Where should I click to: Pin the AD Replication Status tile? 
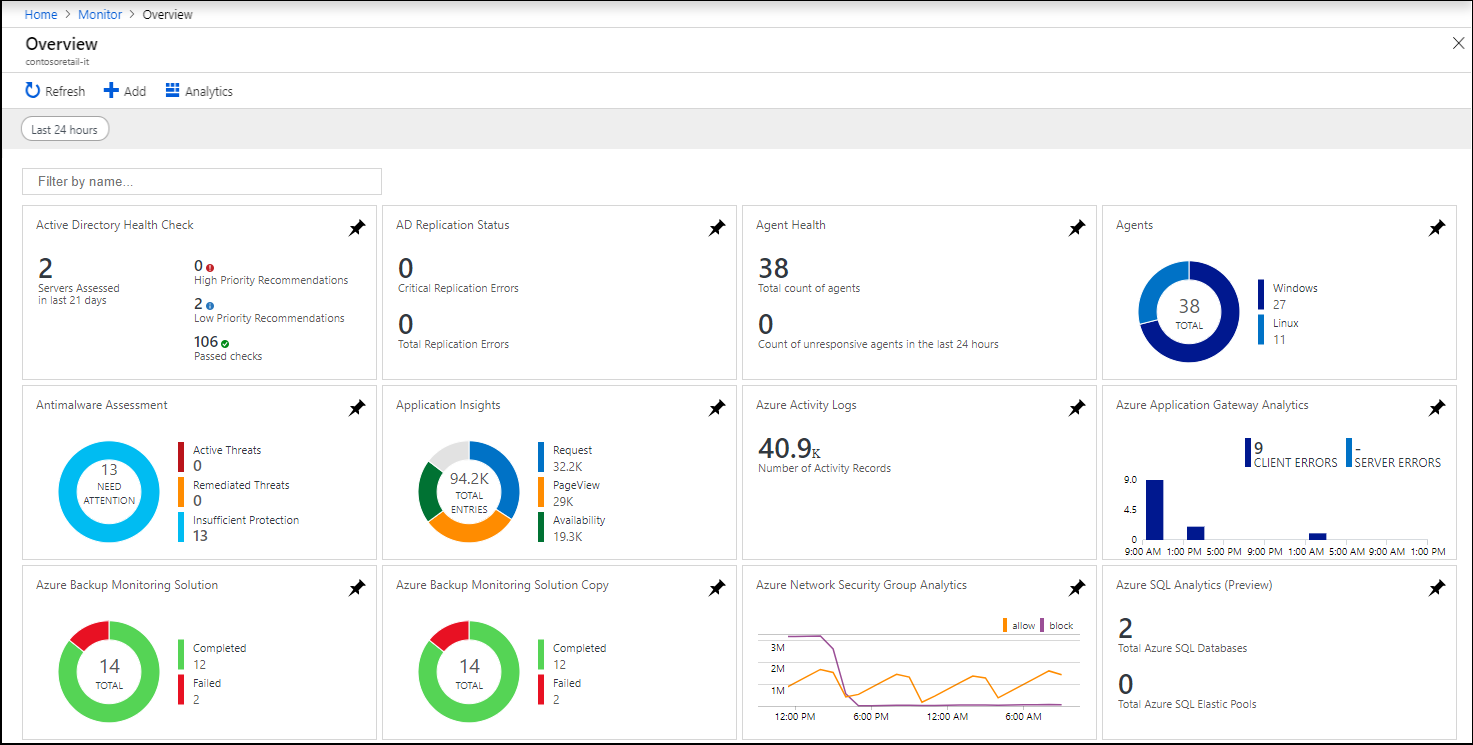717,229
